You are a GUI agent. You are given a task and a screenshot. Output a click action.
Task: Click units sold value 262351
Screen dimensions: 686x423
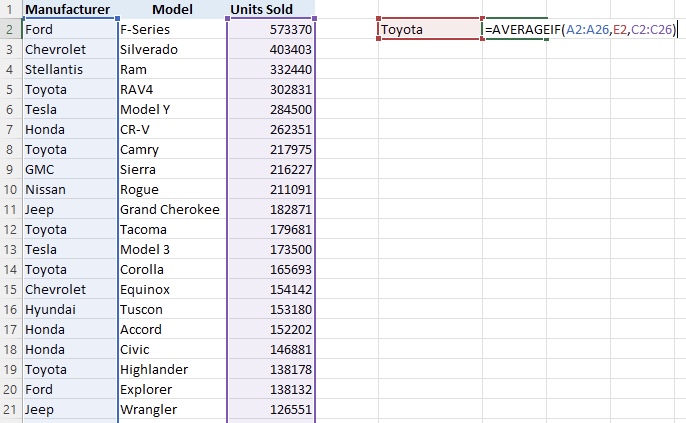pos(271,129)
